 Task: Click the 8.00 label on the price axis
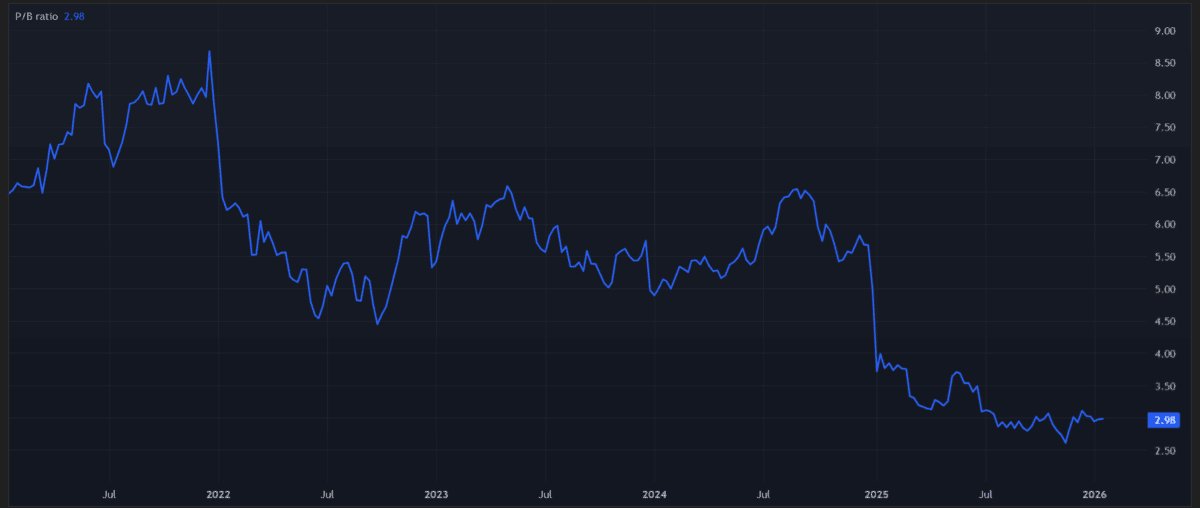tap(1164, 96)
